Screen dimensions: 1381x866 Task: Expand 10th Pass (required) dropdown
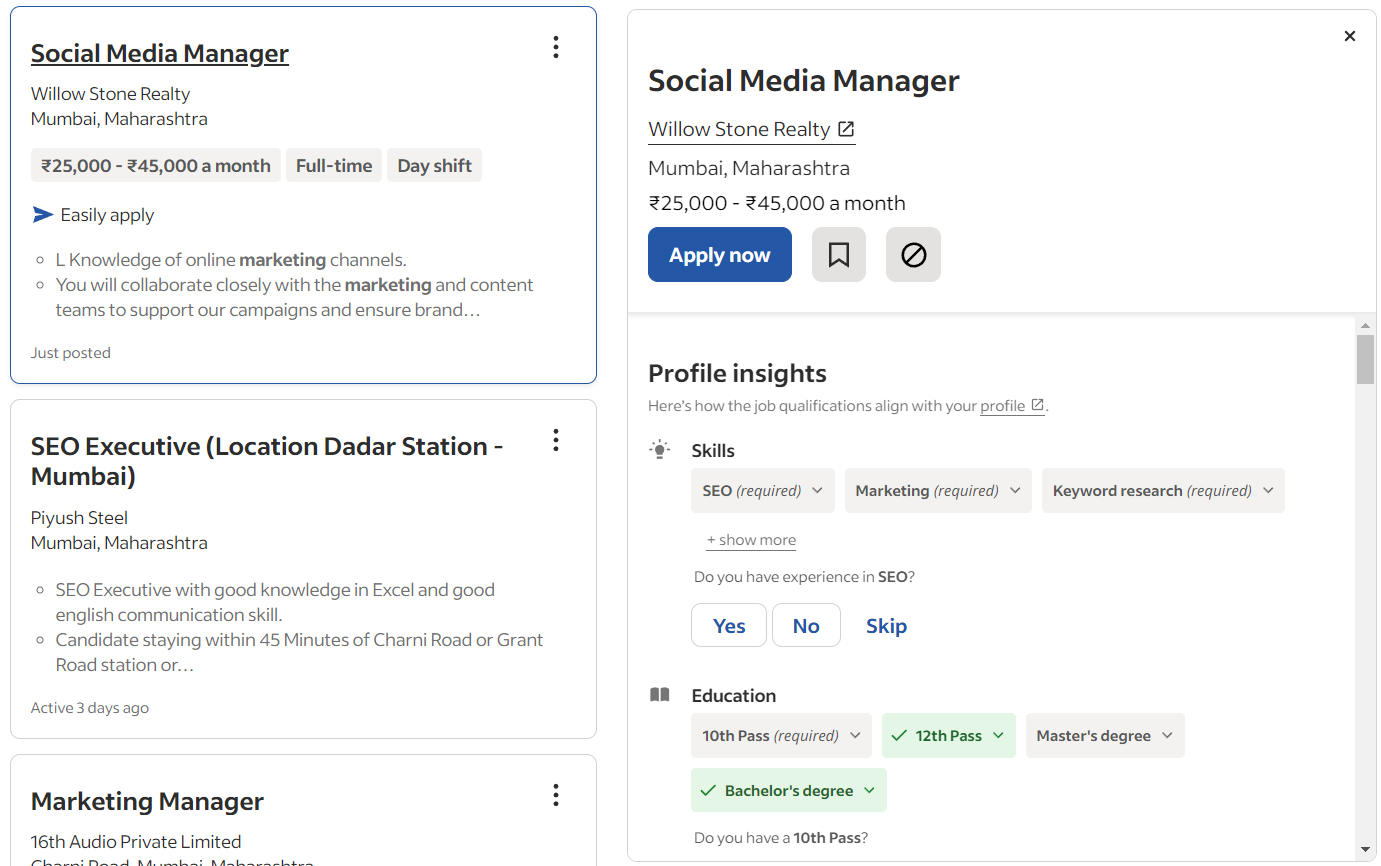(781, 736)
